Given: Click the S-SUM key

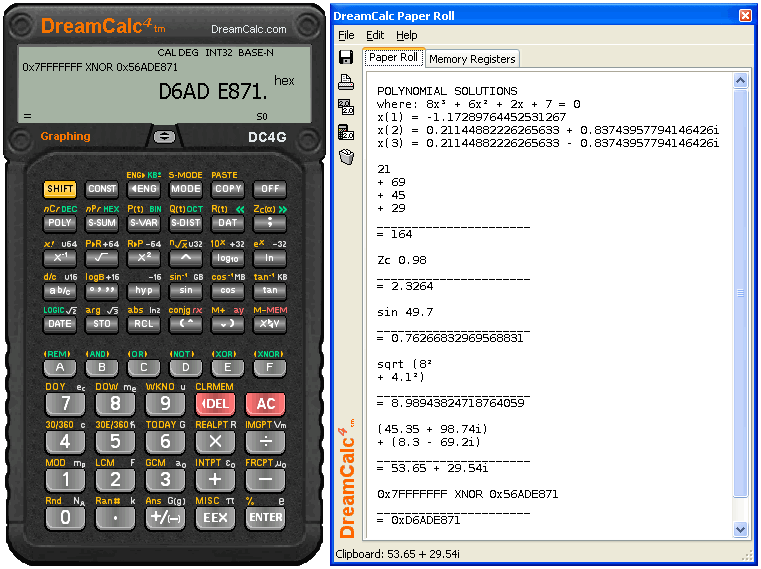Looking at the screenshot, I should tap(102, 223).
